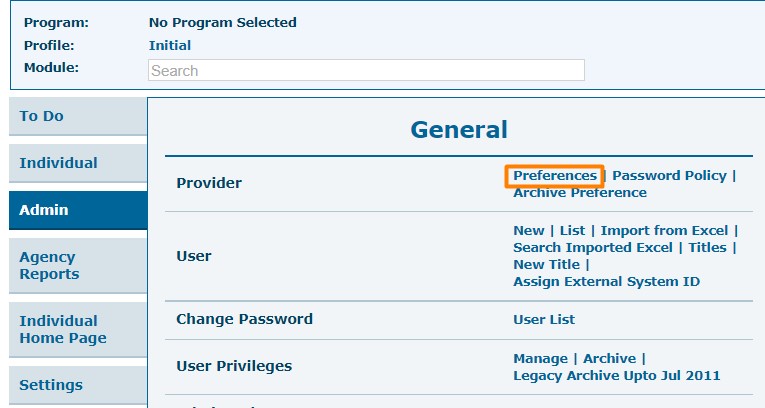Screen dimensions: 765x408
Task: Open the Archive Preference link
Action: click(580, 193)
